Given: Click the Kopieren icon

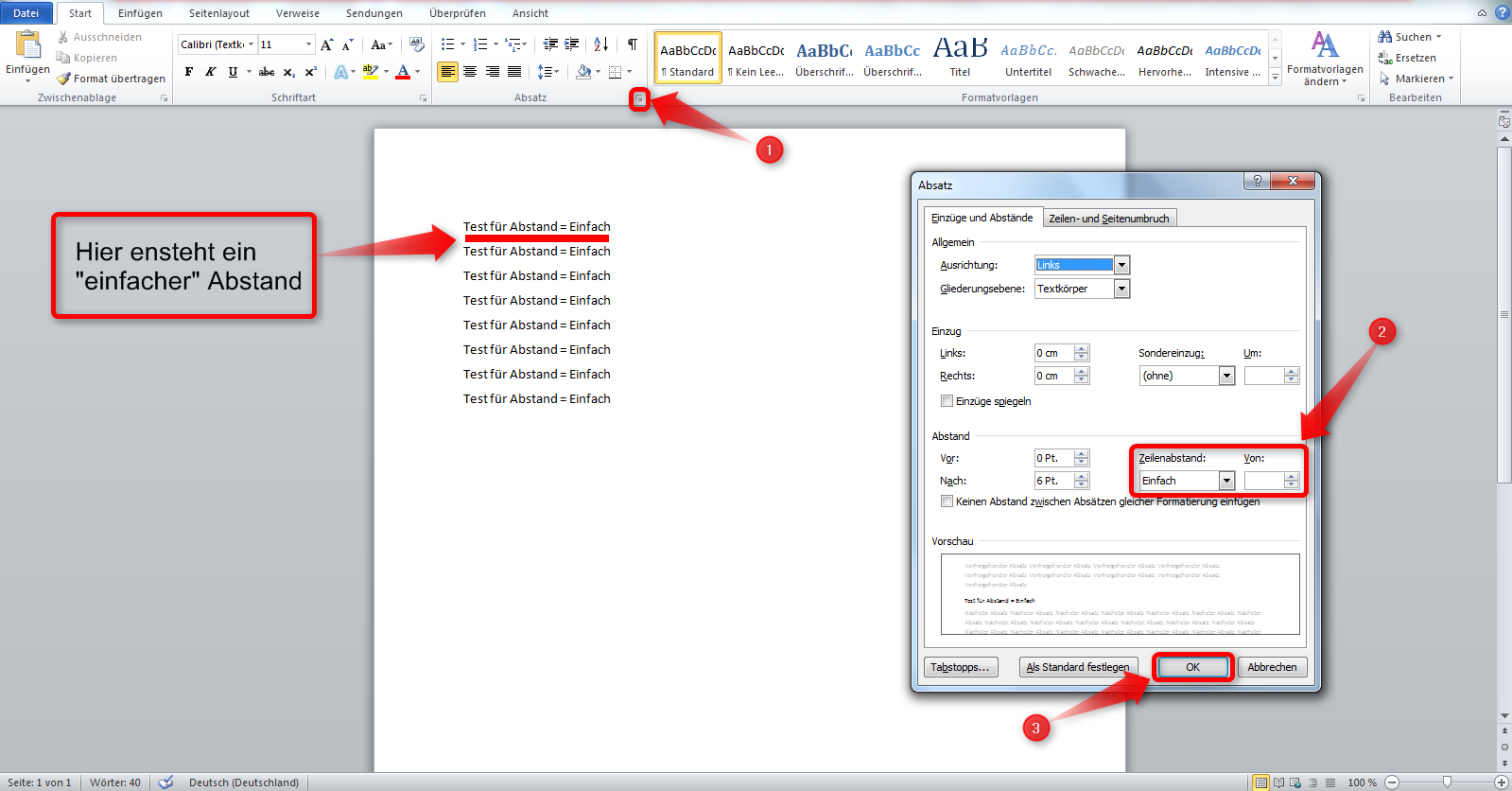Looking at the screenshot, I should pyautogui.click(x=63, y=58).
